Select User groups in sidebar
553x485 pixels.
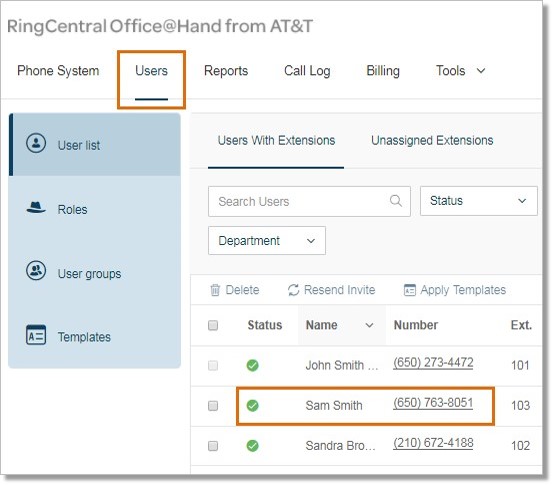(95, 273)
